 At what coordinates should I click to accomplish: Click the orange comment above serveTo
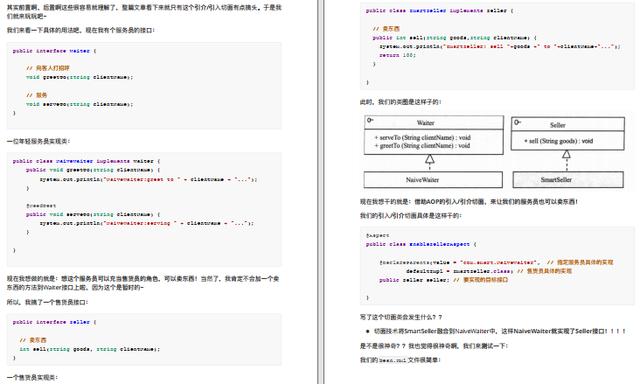(x=37, y=95)
